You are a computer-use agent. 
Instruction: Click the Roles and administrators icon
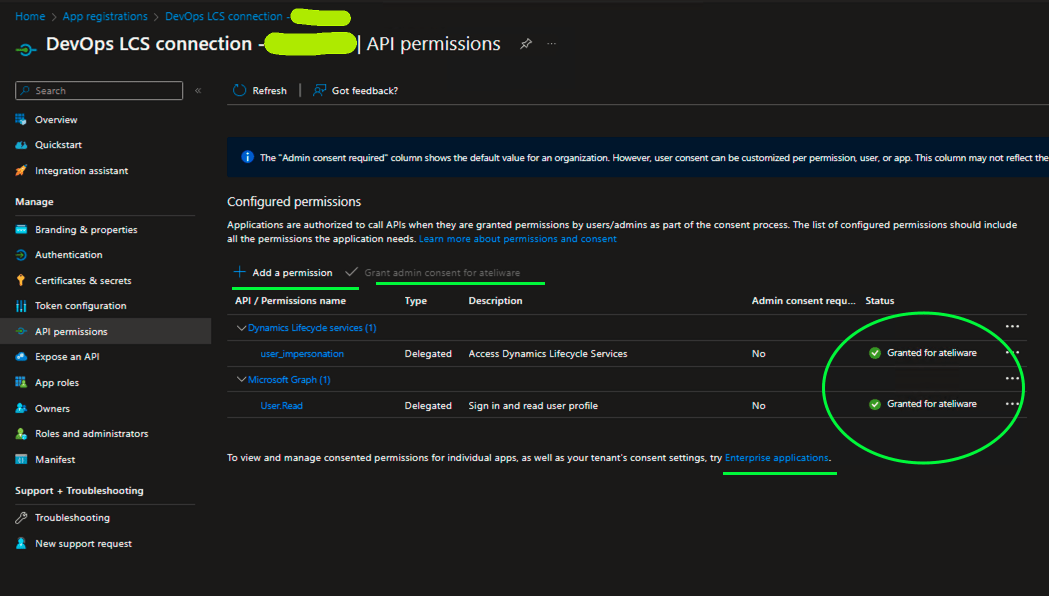(x=21, y=433)
